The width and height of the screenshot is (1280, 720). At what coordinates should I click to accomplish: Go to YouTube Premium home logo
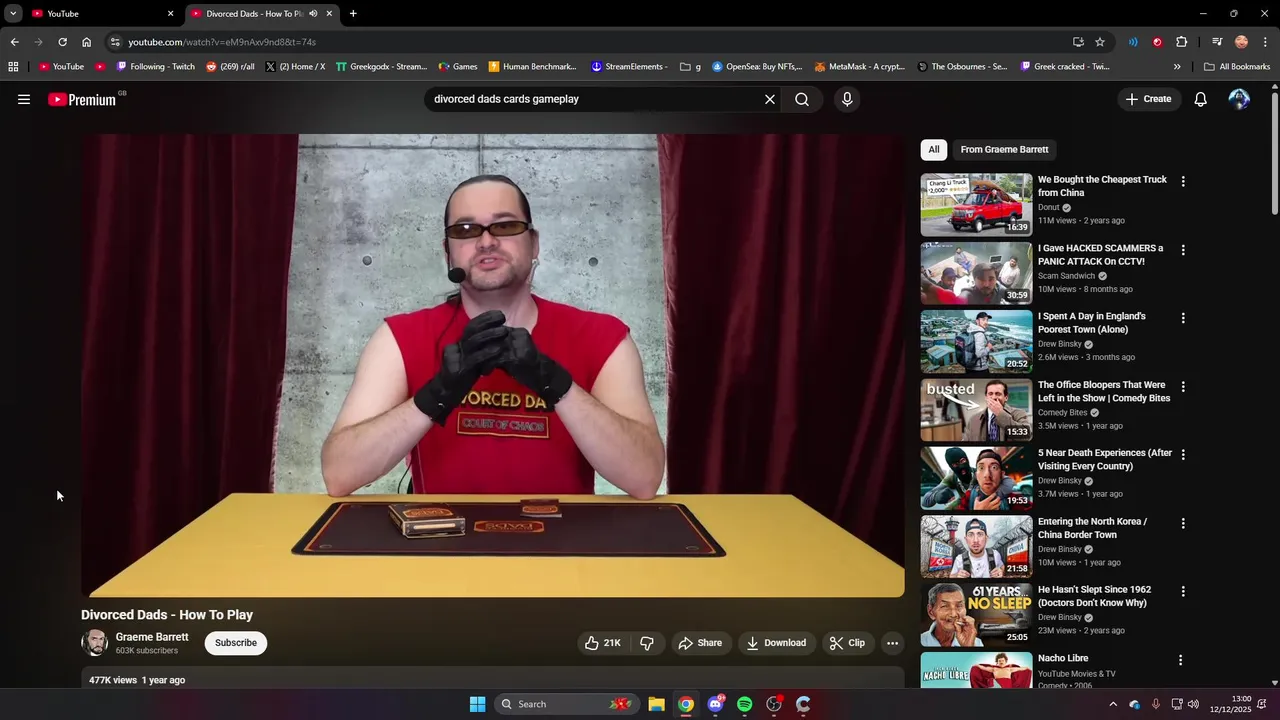pyautogui.click(x=82, y=99)
